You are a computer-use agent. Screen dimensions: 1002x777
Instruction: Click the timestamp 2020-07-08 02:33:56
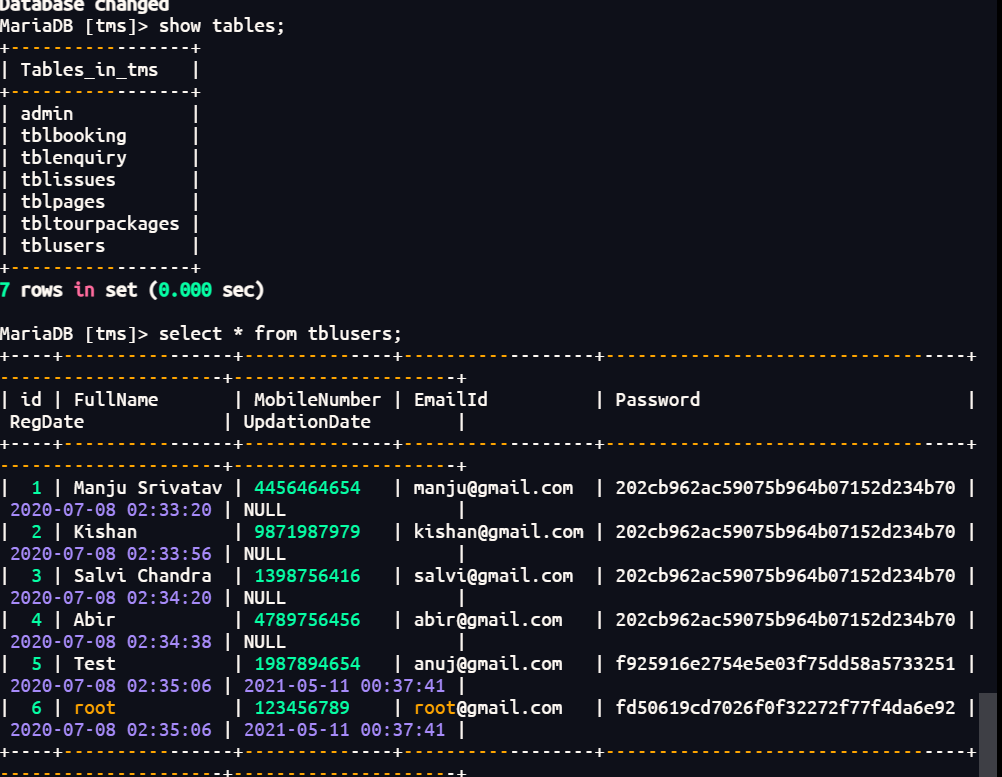(111, 554)
